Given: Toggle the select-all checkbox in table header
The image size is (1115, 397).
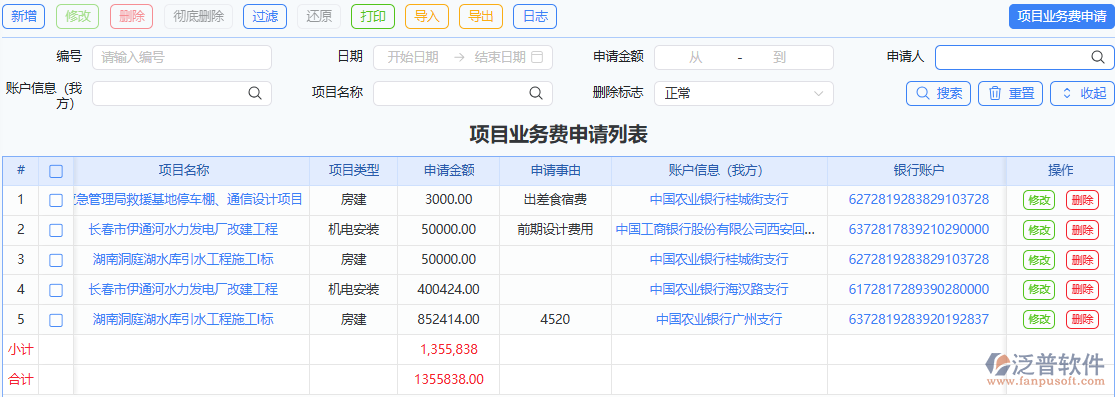Looking at the screenshot, I should 56,171.
